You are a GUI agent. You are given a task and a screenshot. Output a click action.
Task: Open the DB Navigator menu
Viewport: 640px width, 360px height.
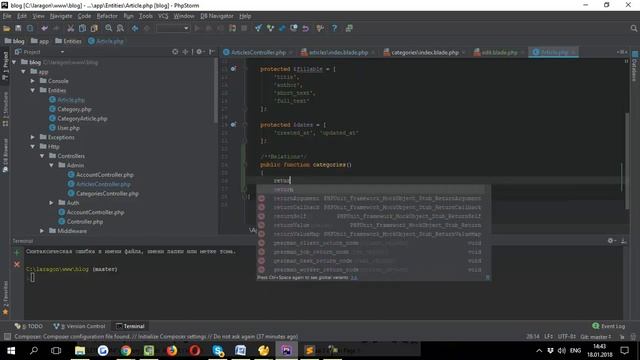coord(217,16)
